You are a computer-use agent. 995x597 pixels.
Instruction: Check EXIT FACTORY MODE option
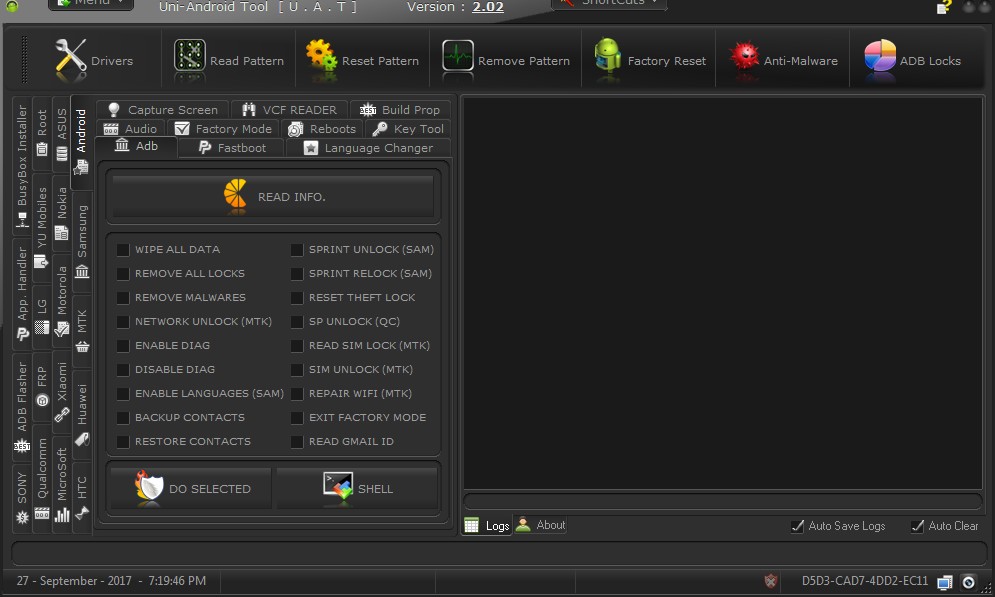(297, 417)
